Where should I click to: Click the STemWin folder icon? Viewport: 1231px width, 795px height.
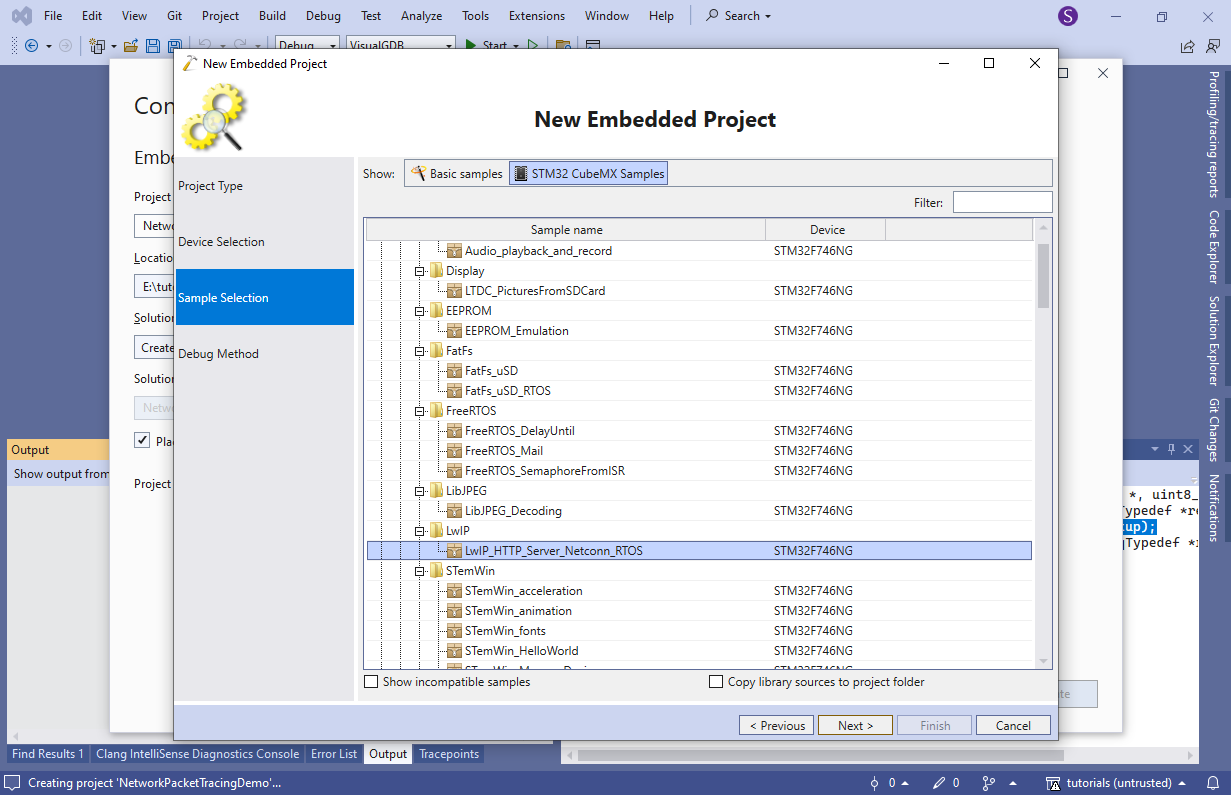point(436,571)
